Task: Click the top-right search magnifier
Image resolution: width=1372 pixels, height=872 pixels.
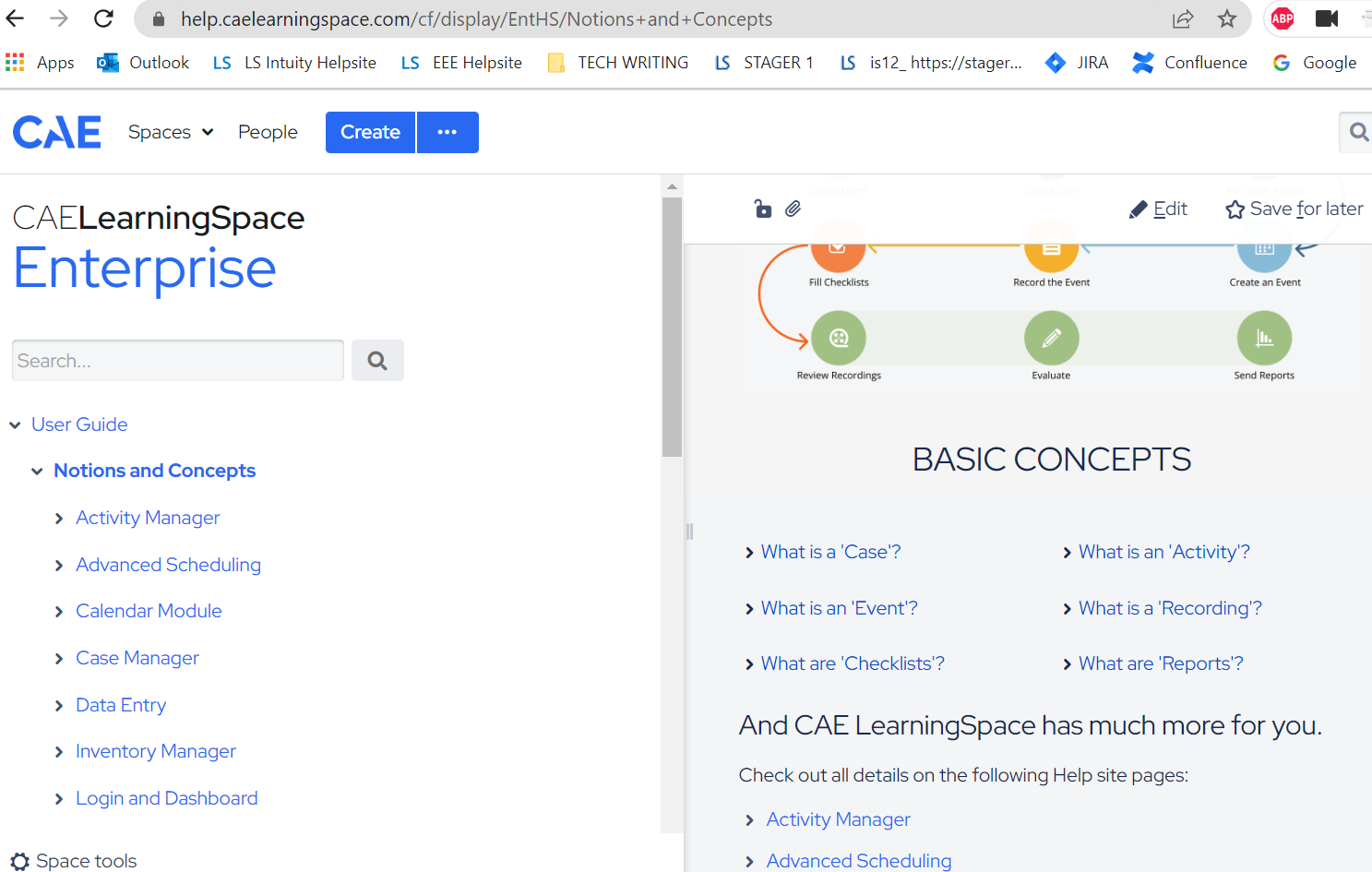Action: tap(1358, 132)
